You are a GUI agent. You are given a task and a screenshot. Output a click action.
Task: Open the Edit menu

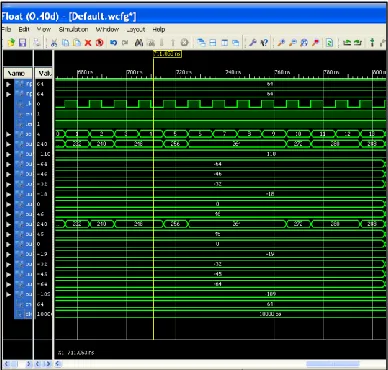click(x=24, y=29)
